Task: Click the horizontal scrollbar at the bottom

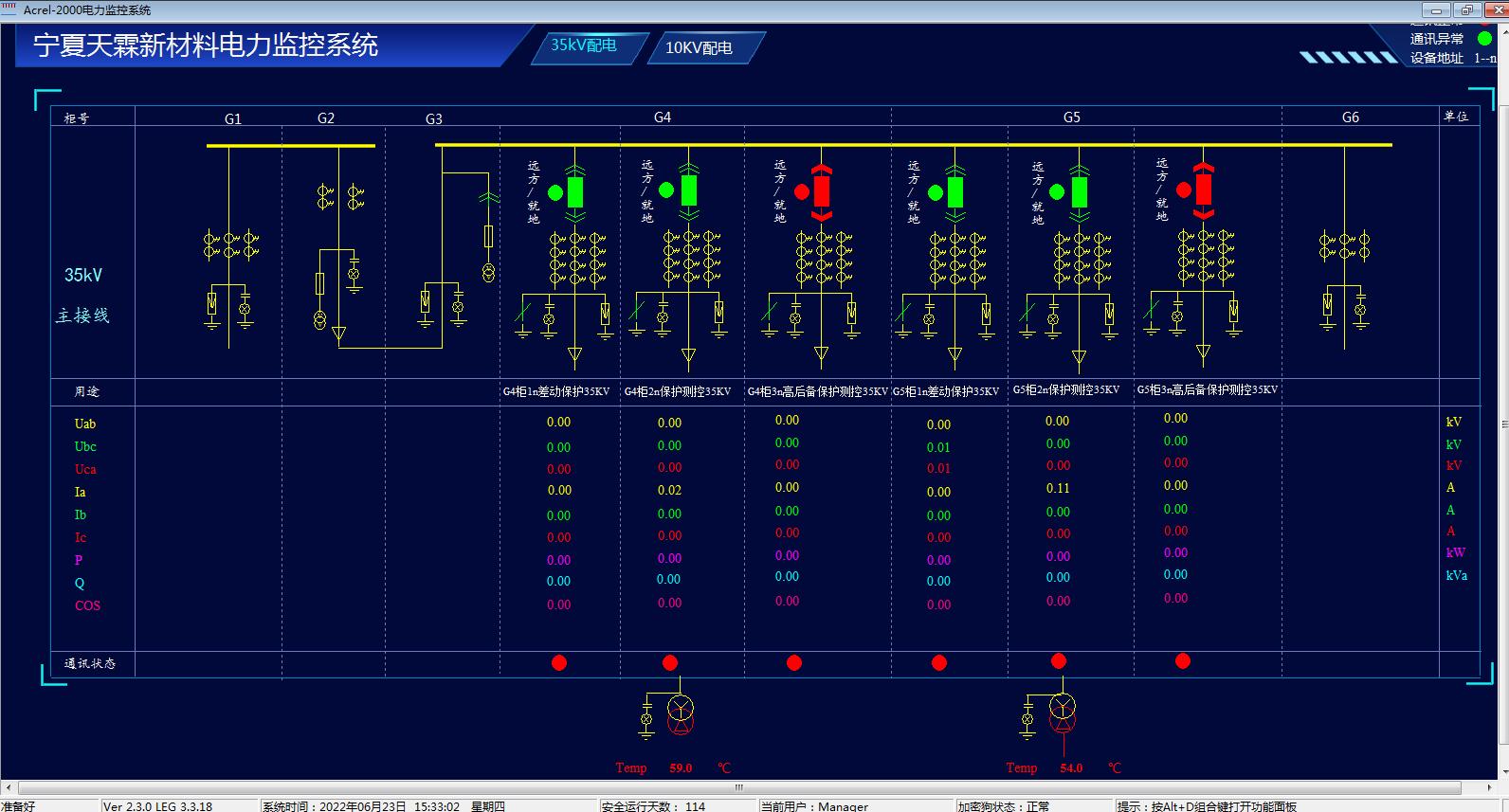Action: [x=739, y=787]
